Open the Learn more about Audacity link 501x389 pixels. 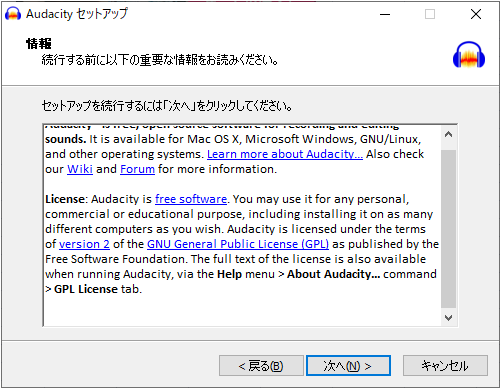click(x=285, y=154)
